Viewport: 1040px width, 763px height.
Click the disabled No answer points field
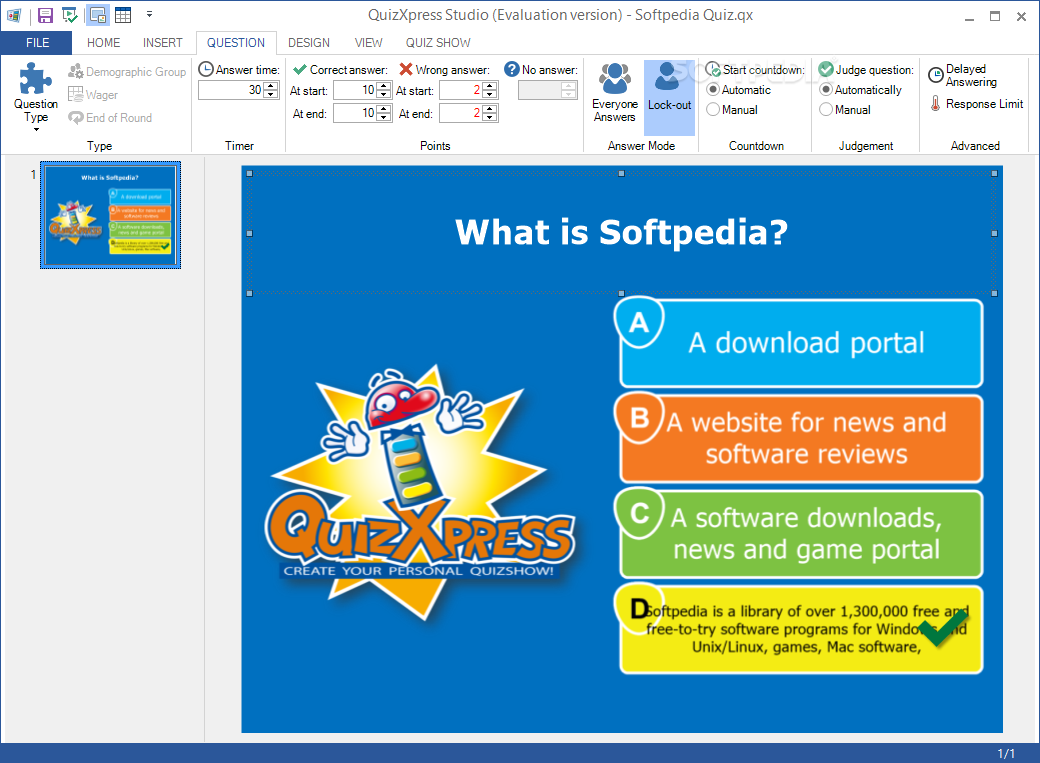(548, 90)
